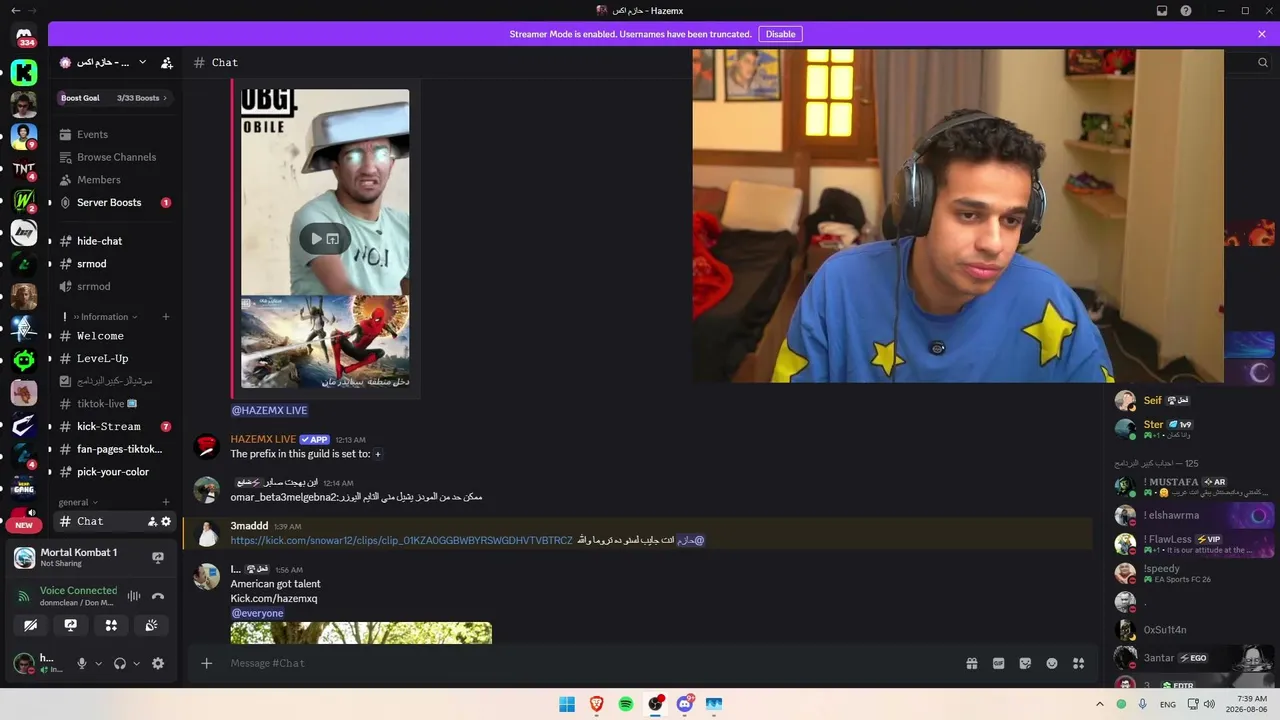The image size is (1280, 720).
Task: Collapse the Information category
Action: click(x=104, y=317)
